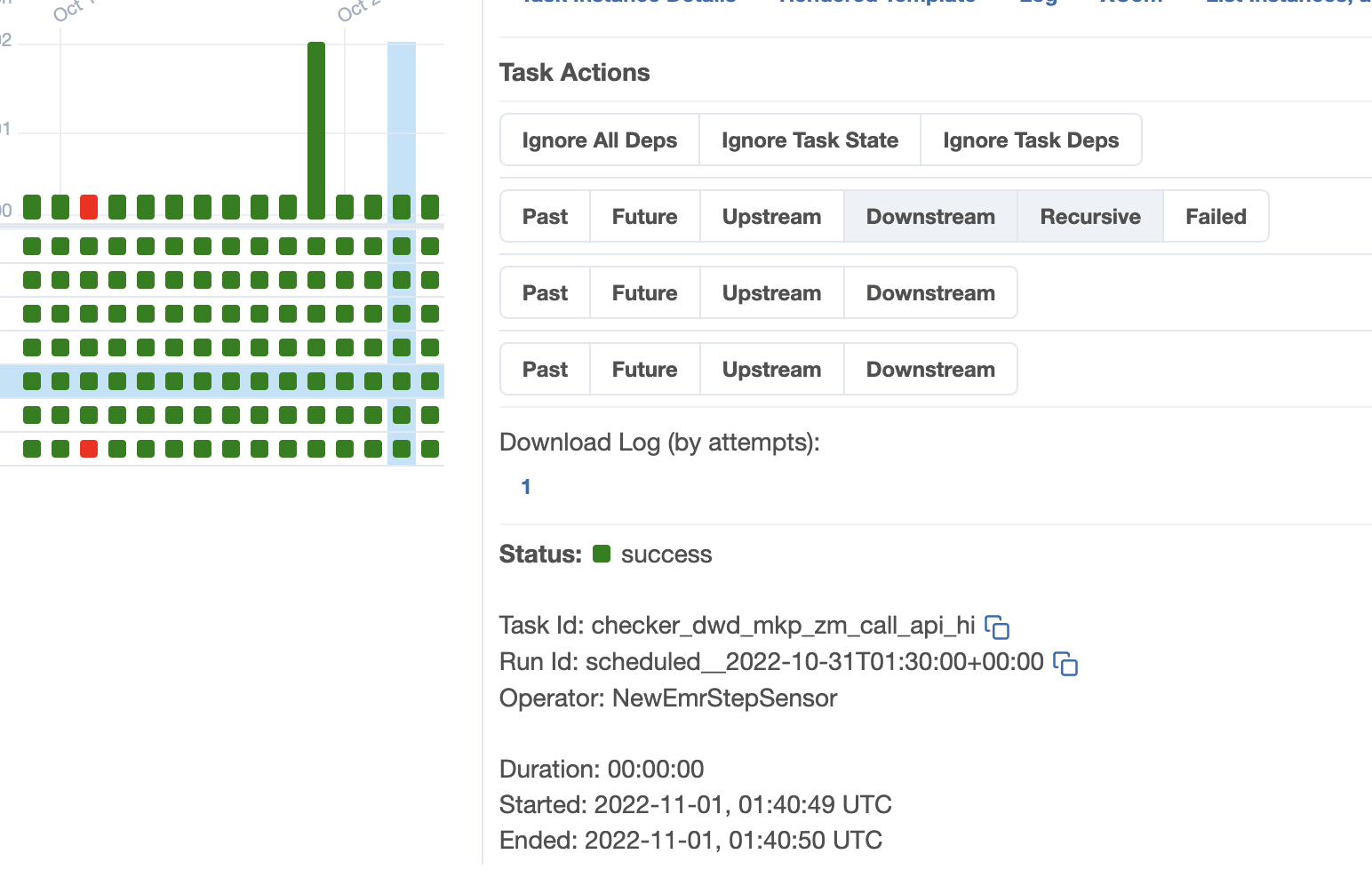Select the red failed square in top grid row
This screenshot has width=1372, height=894.
[x=88, y=207]
